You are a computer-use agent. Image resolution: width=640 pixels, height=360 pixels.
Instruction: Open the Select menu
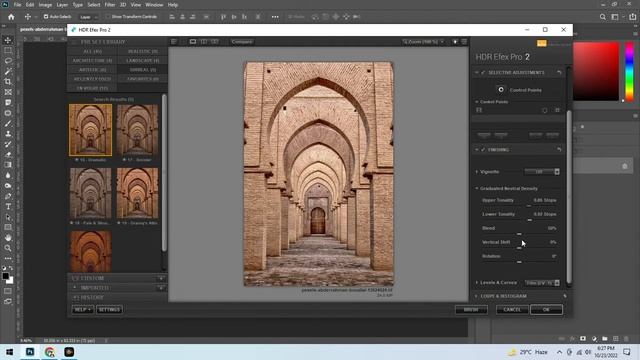tap(93, 5)
